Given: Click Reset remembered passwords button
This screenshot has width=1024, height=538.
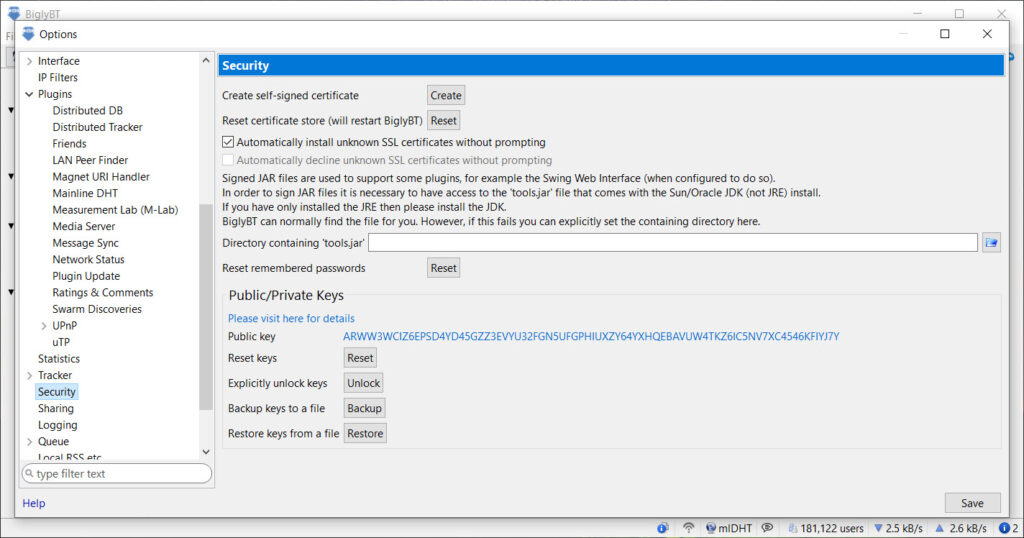Looking at the screenshot, I should tap(443, 268).
